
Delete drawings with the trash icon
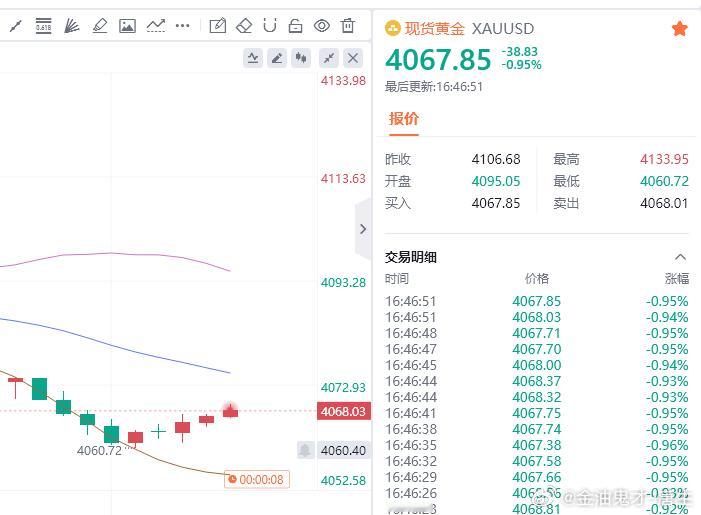pyautogui.click(x=348, y=25)
